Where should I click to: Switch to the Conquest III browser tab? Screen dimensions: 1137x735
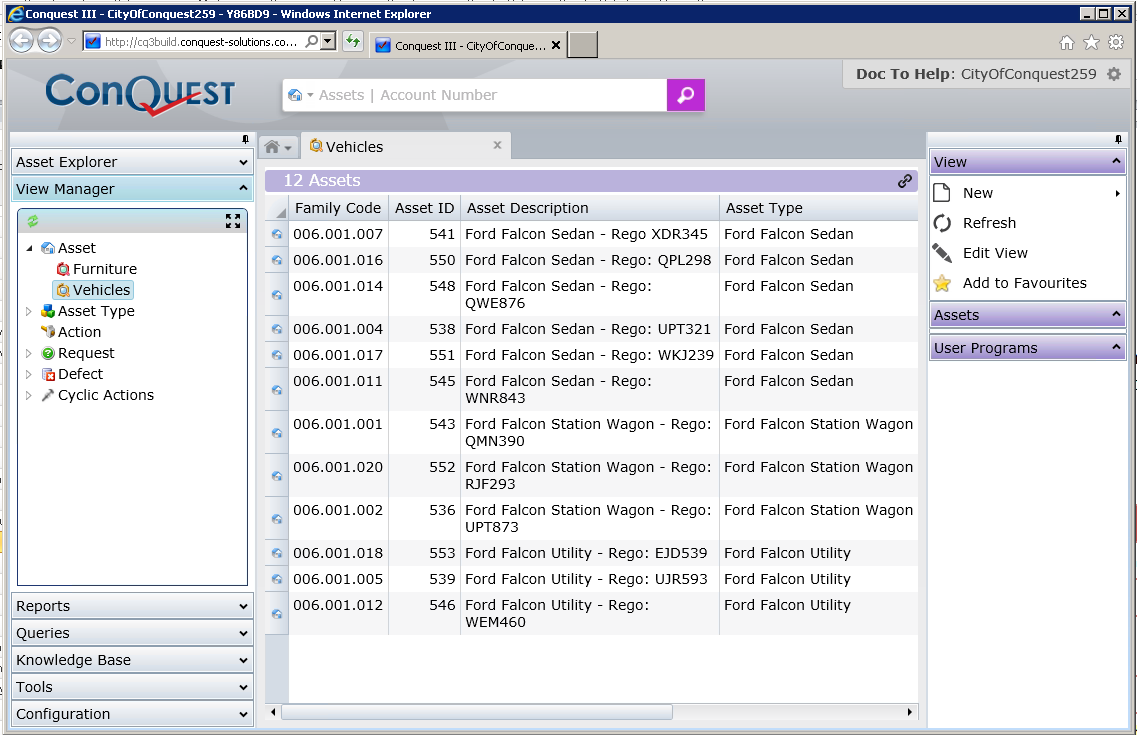point(469,45)
